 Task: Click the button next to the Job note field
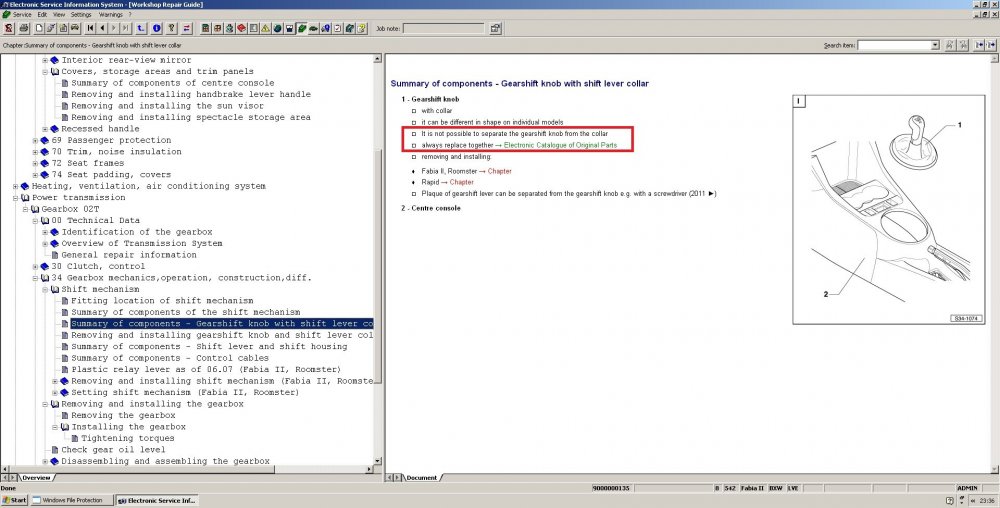[x=496, y=28]
